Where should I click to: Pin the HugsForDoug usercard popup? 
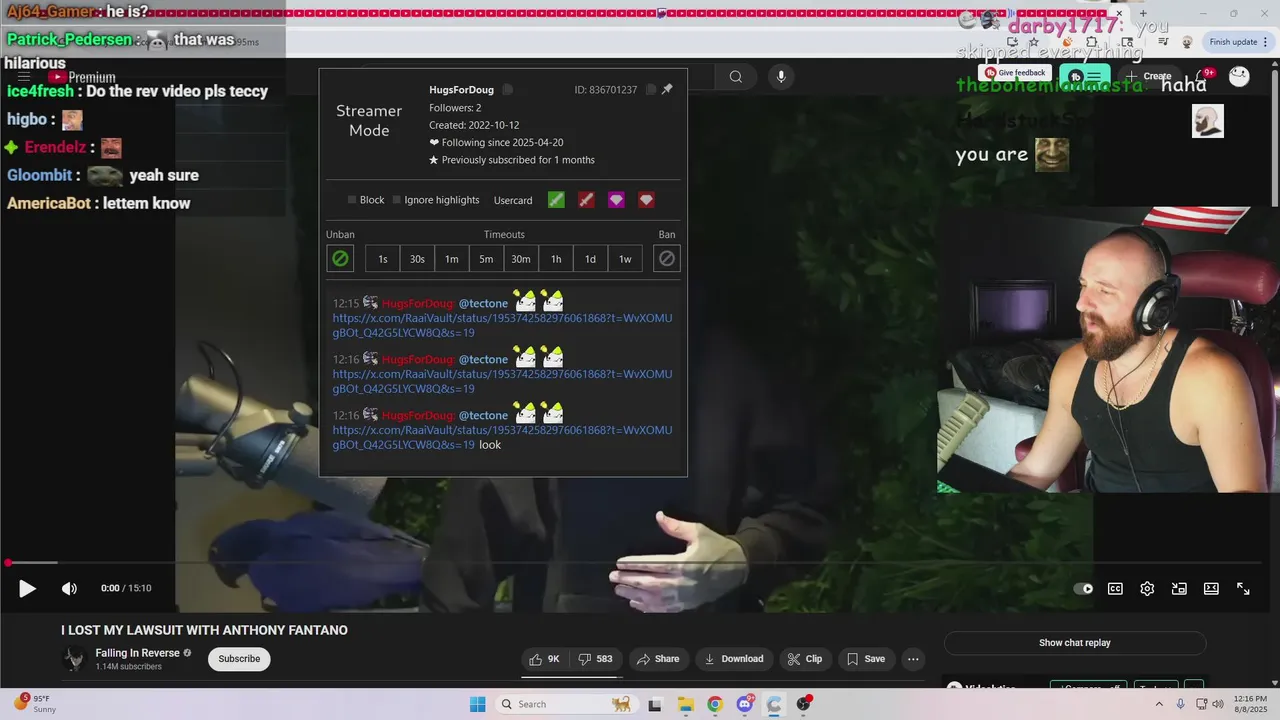point(667,89)
